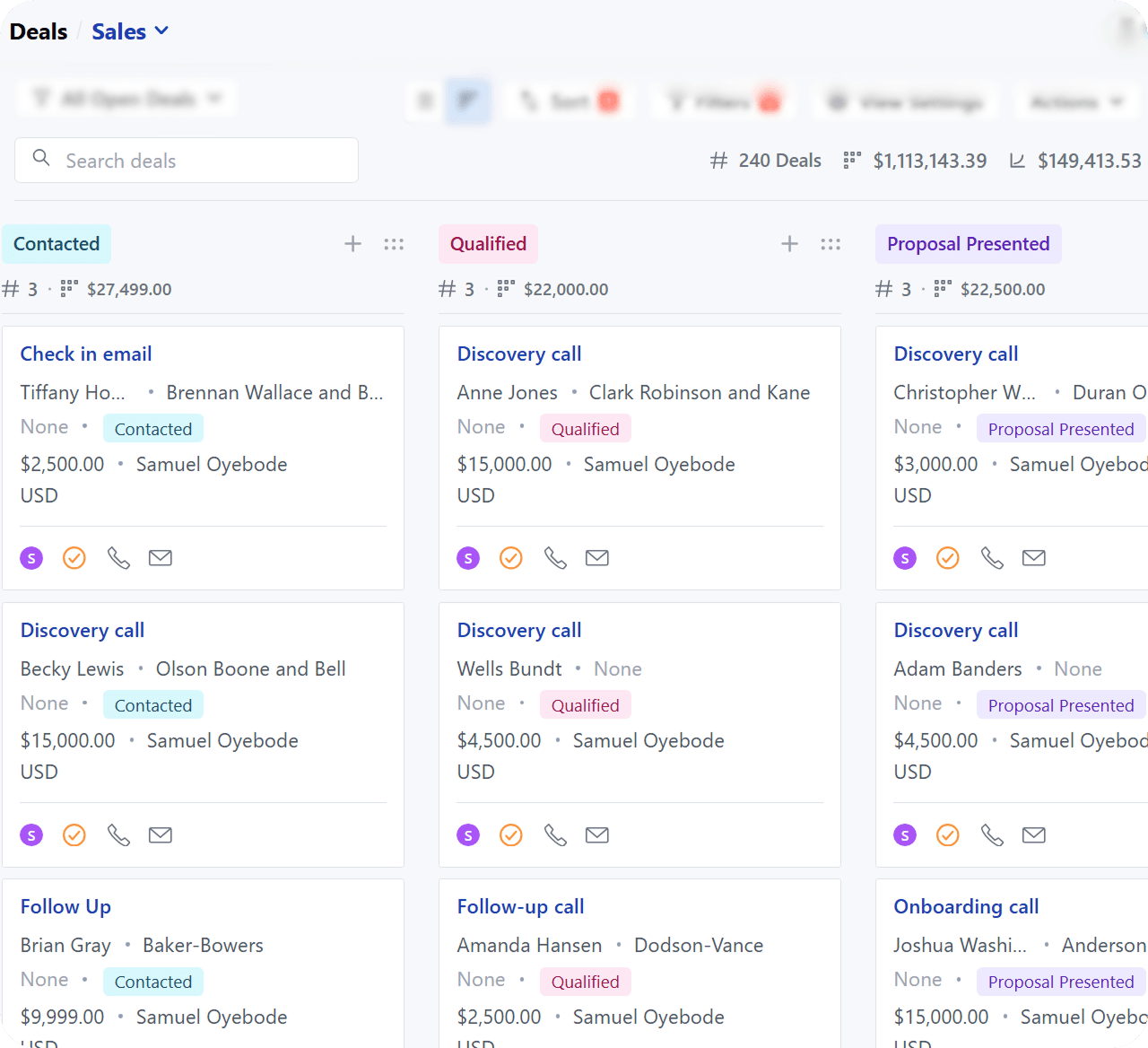Open the Qualified column options menu
This screenshot has width=1148, height=1048.
coord(831,244)
